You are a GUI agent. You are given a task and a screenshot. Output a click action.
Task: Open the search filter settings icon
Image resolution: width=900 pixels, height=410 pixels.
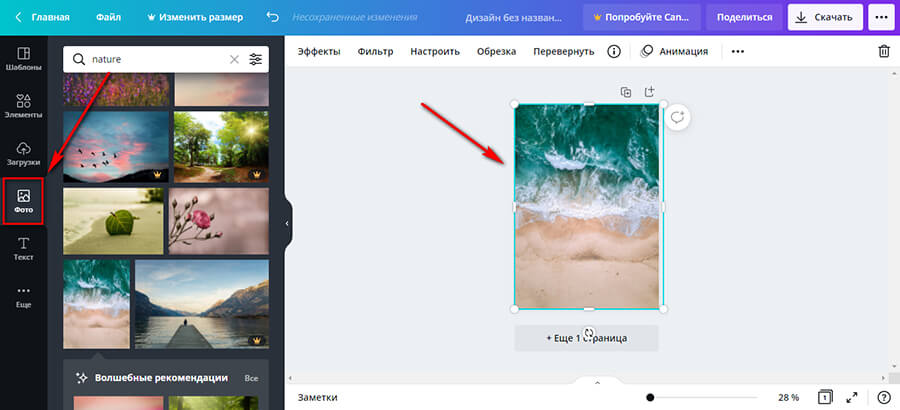pos(255,59)
